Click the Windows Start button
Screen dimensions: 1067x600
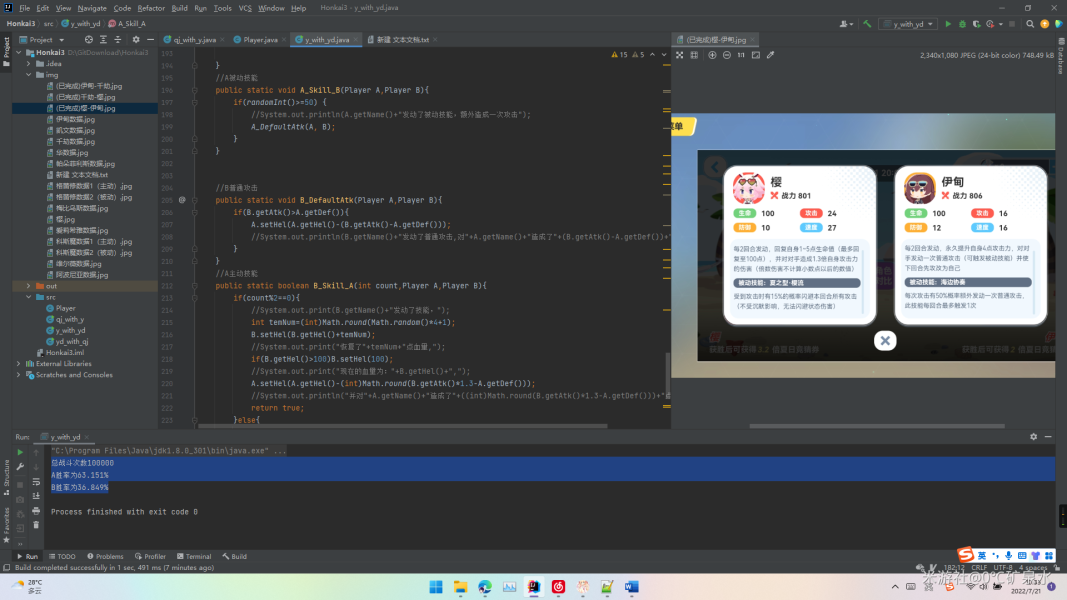pos(436,587)
